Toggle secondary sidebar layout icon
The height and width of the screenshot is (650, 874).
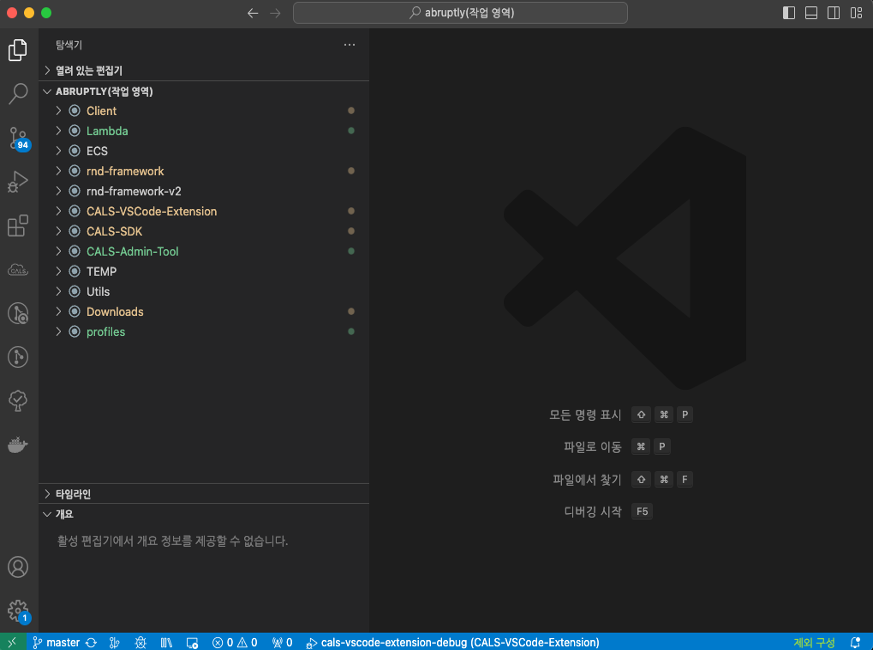coord(833,13)
